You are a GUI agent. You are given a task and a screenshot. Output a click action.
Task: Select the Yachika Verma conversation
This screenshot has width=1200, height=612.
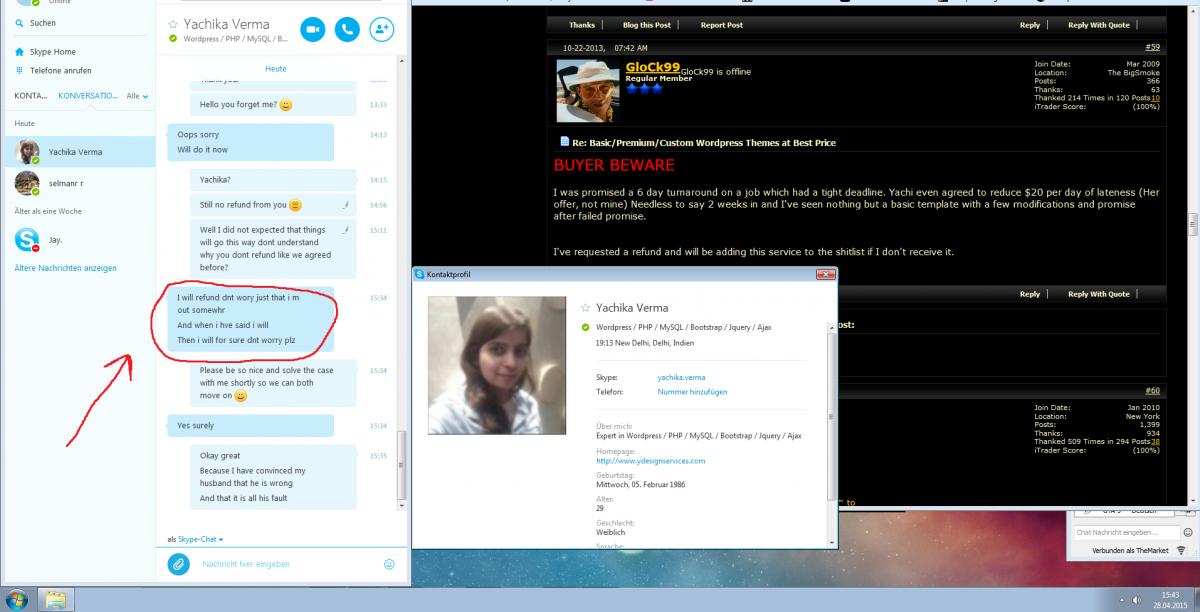(x=78, y=152)
